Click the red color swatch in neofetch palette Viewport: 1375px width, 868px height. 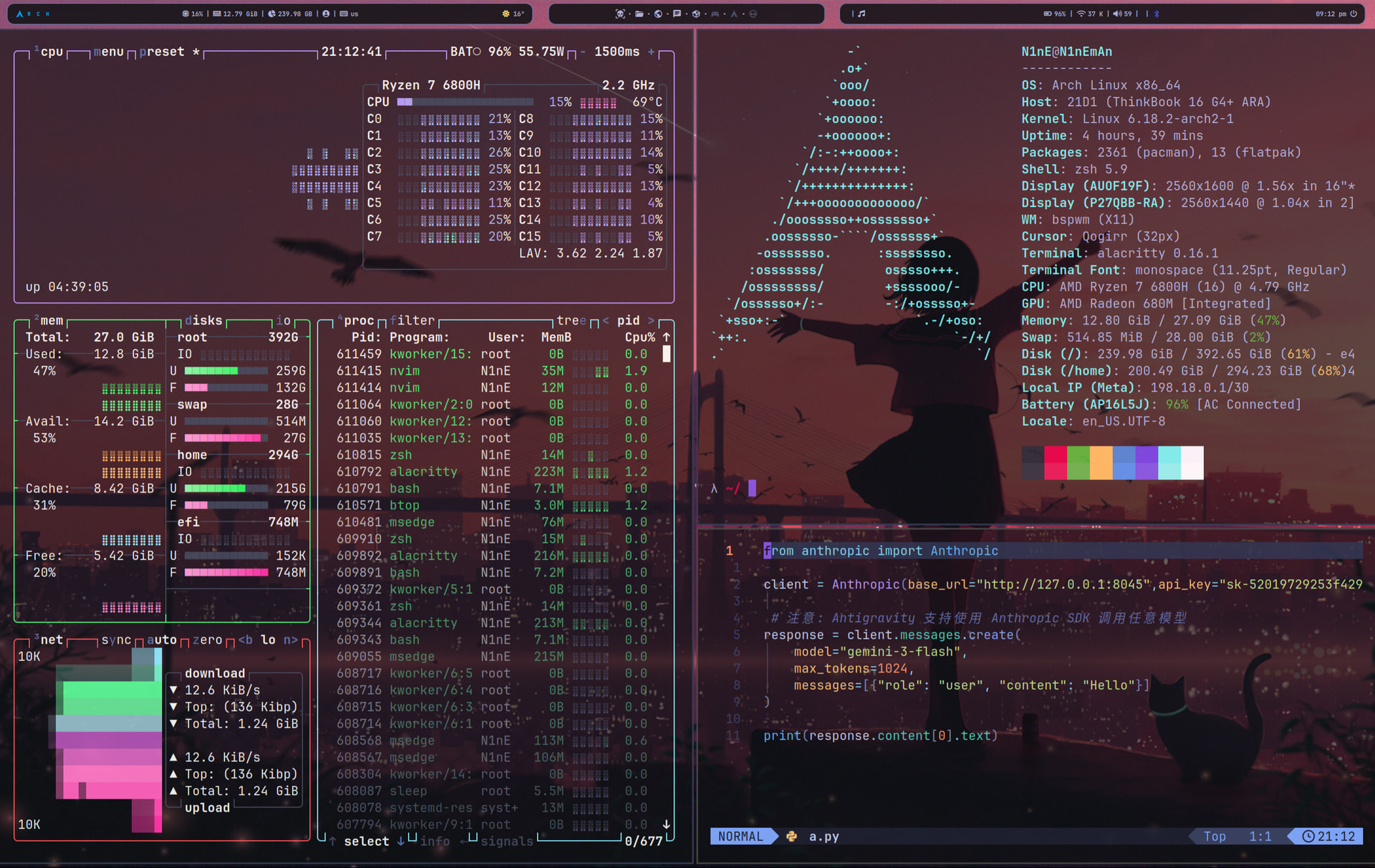tap(1056, 463)
